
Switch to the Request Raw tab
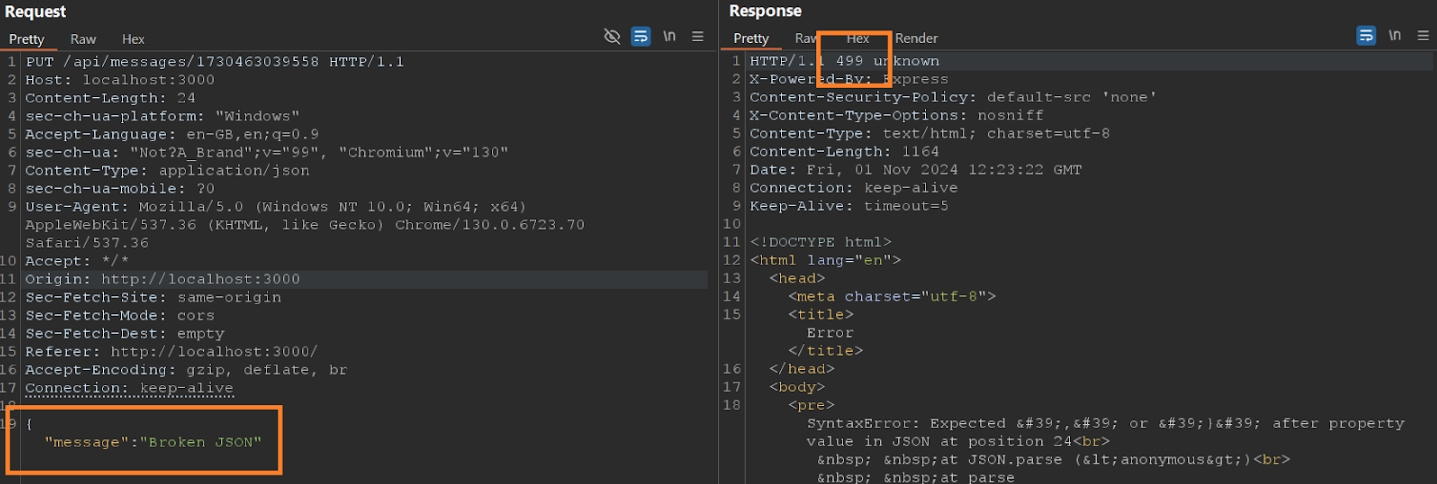[83, 39]
